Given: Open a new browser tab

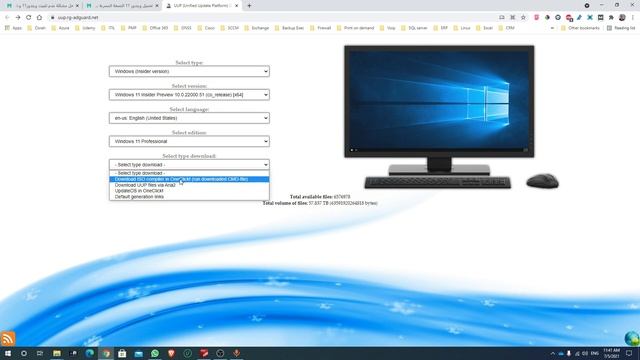Looking at the screenshot, I should tap(249, 6).
